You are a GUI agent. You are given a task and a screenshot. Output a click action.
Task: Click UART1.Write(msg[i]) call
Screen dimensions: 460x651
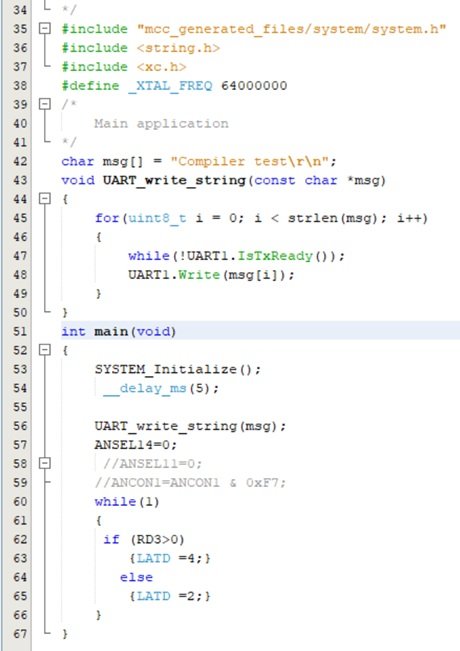point(211,275)
